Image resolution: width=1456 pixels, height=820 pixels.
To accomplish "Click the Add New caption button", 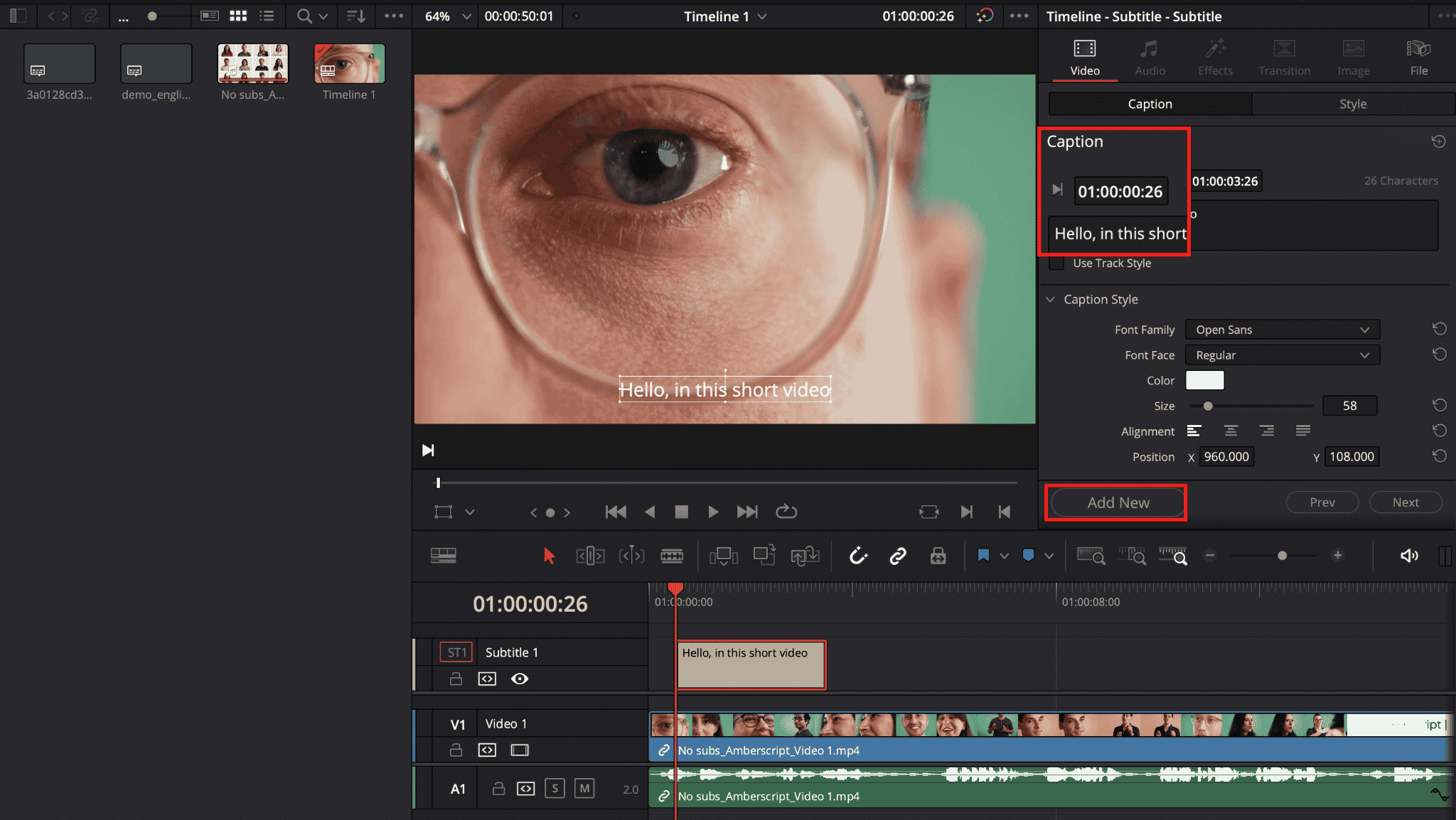I will coord(1118,502).
